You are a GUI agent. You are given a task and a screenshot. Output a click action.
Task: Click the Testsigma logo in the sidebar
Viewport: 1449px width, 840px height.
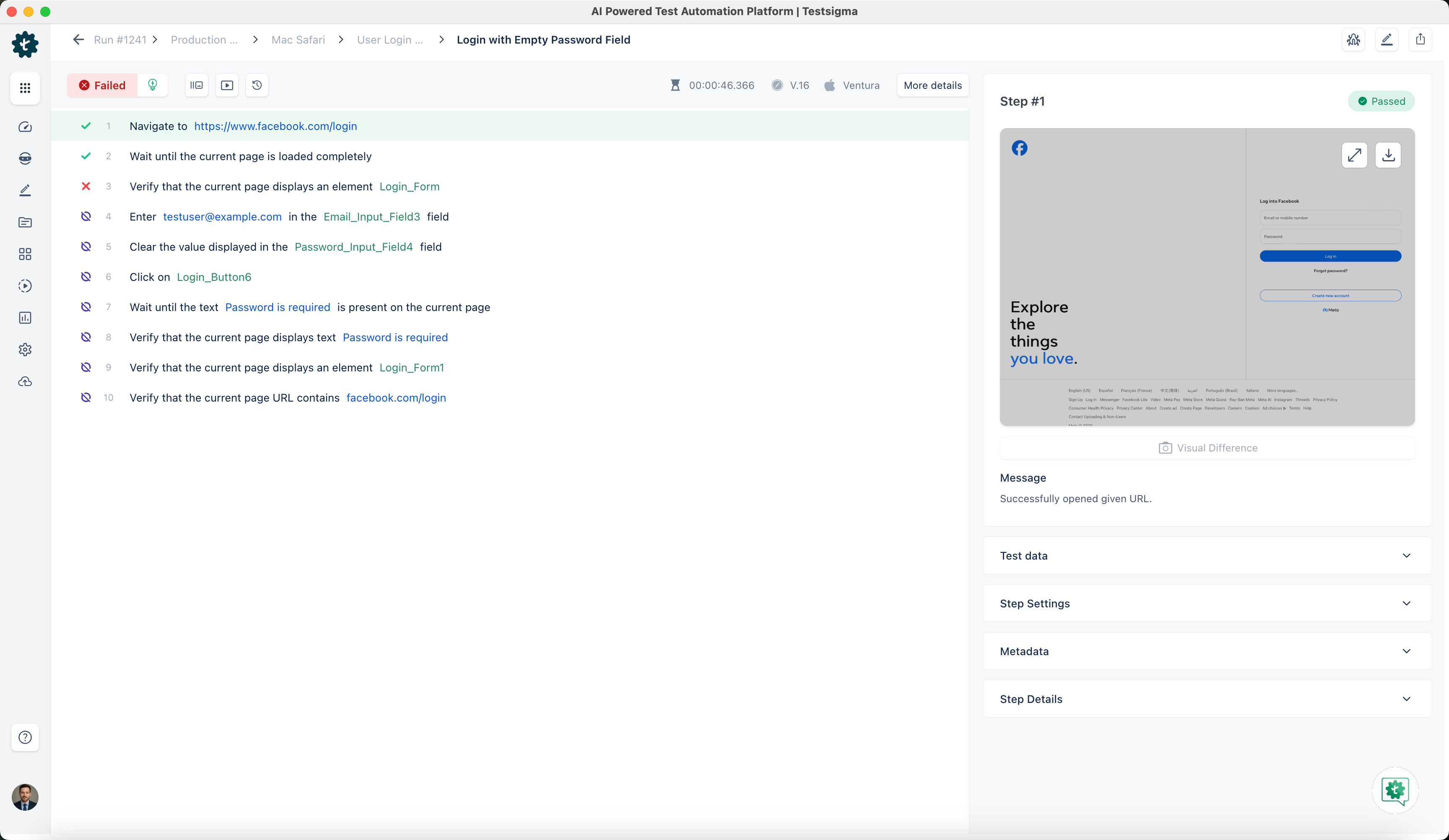click(x=25, y=44)
